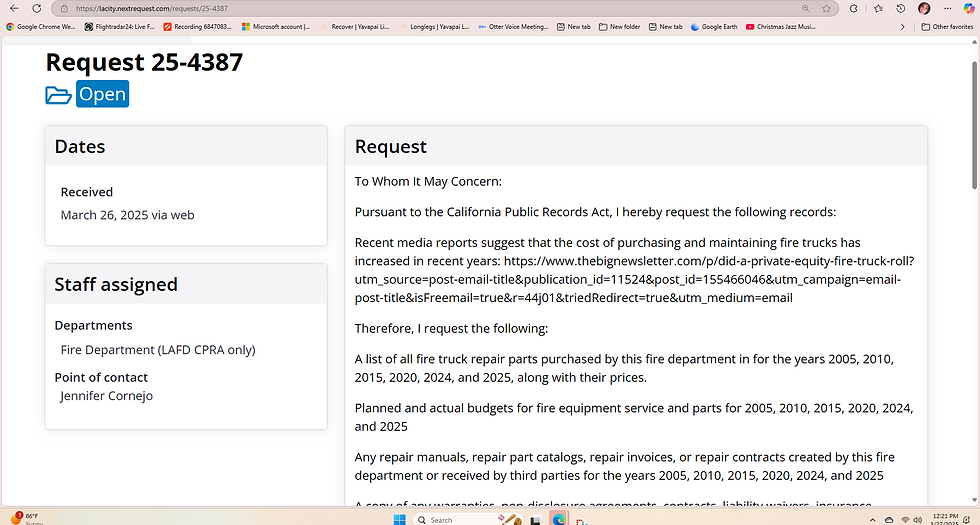Image resolution: width=980 pixels, height=525 pixels.
Task: Click the Received date March 26, 2025
Action: tap(128, 215)
